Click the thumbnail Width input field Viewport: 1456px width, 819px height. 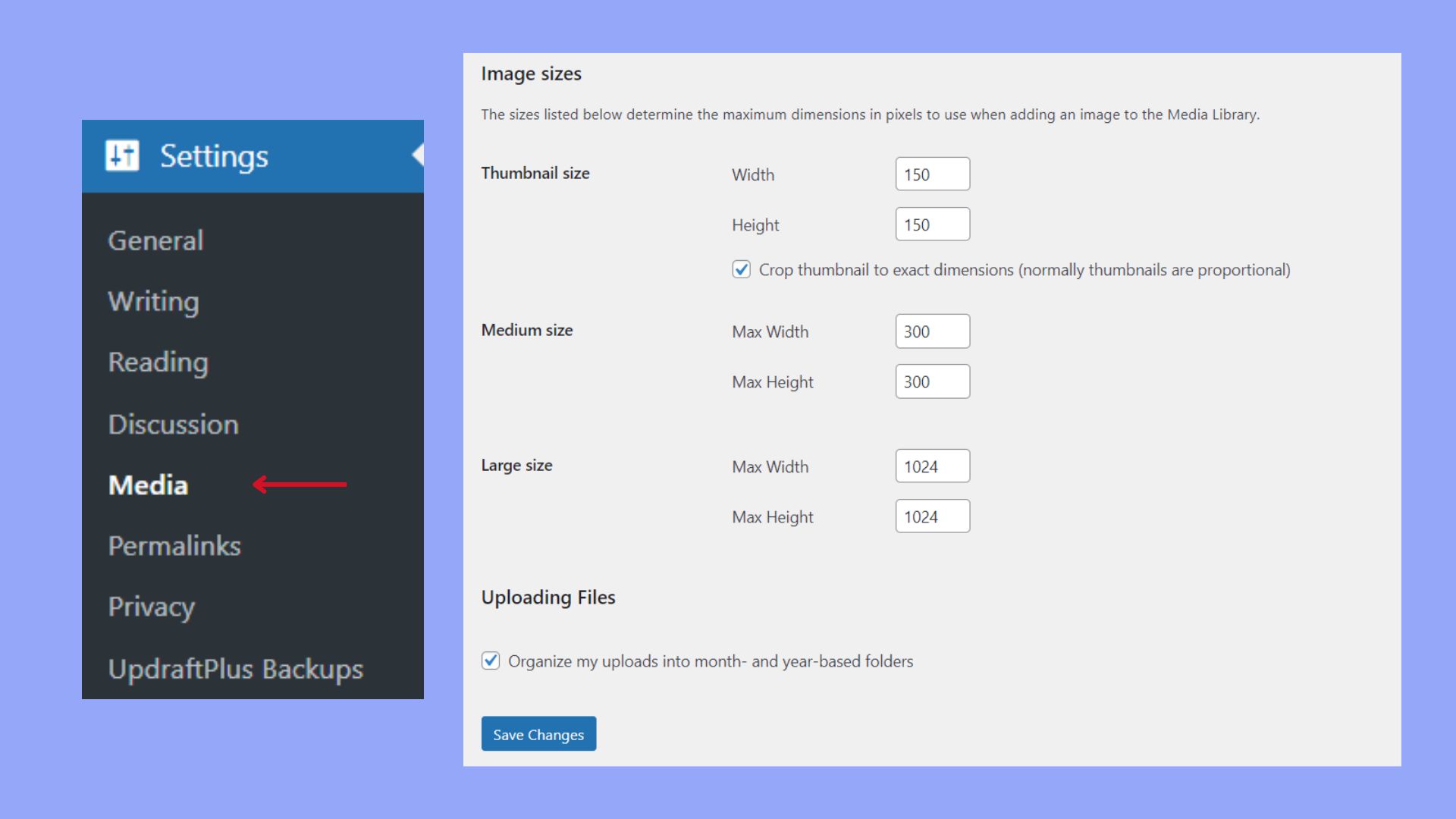point(932,174)
